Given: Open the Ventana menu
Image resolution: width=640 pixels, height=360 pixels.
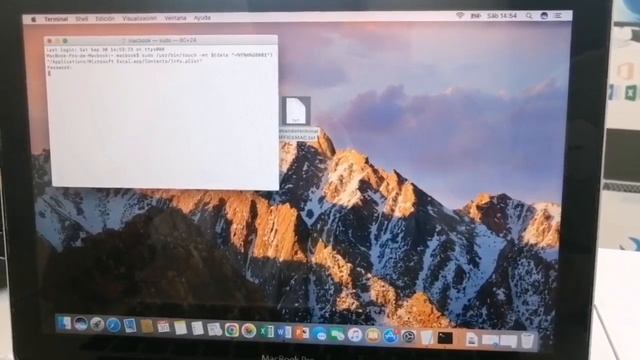Looking at the screenshot, I should point(176,18).
